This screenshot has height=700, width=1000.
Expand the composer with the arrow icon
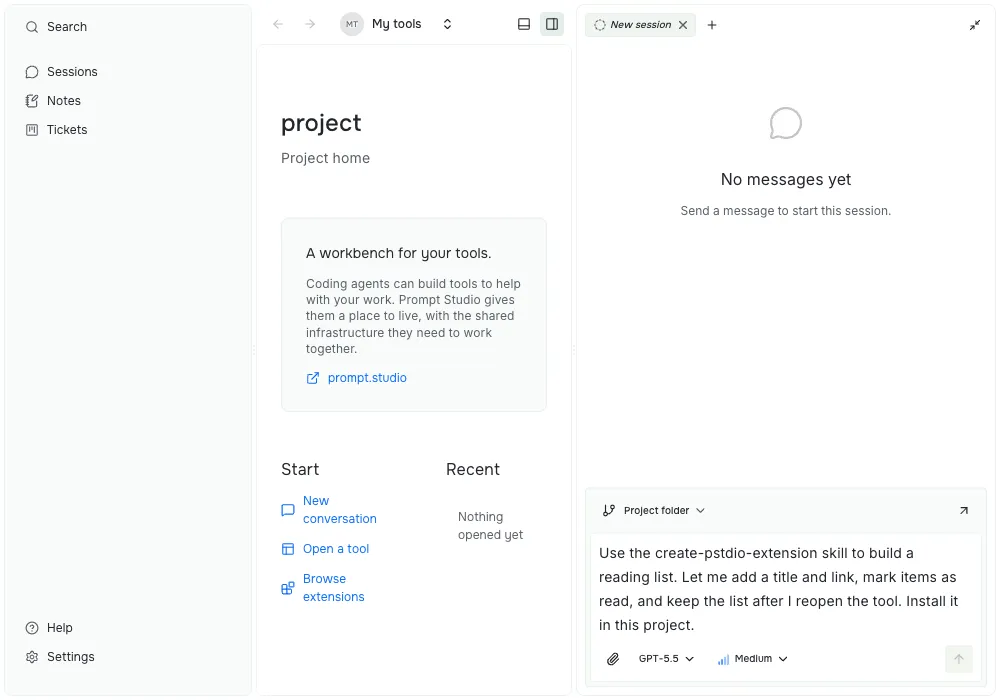pyautogui.click(x=964, y=511)
